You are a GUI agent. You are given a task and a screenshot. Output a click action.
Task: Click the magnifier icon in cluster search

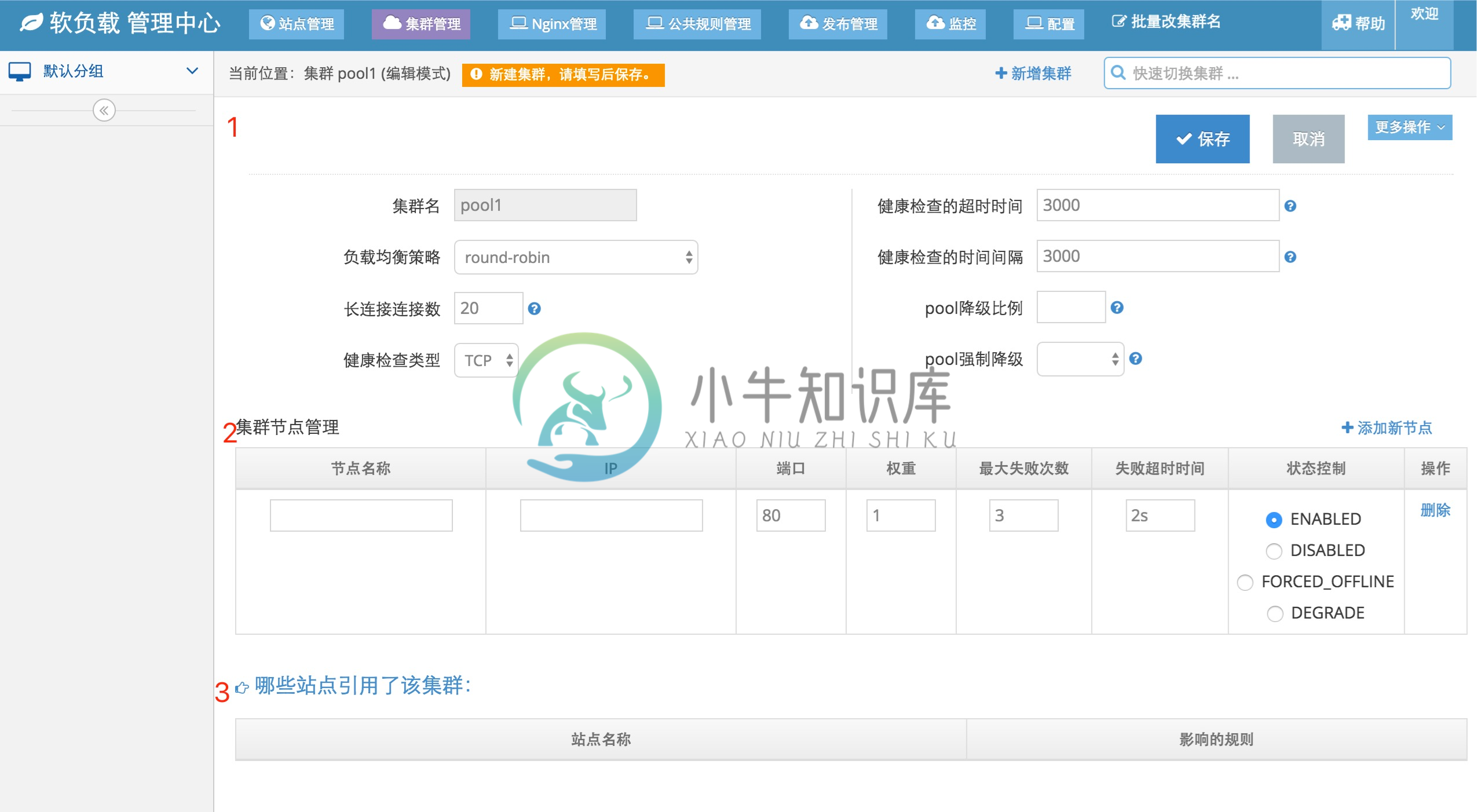[x=1118, y=73]
